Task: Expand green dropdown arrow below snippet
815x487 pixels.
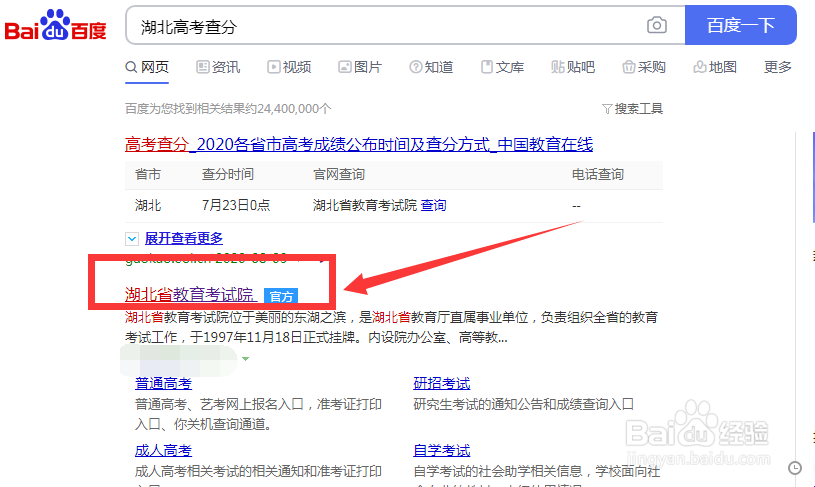Action: [x=245, y=359]
